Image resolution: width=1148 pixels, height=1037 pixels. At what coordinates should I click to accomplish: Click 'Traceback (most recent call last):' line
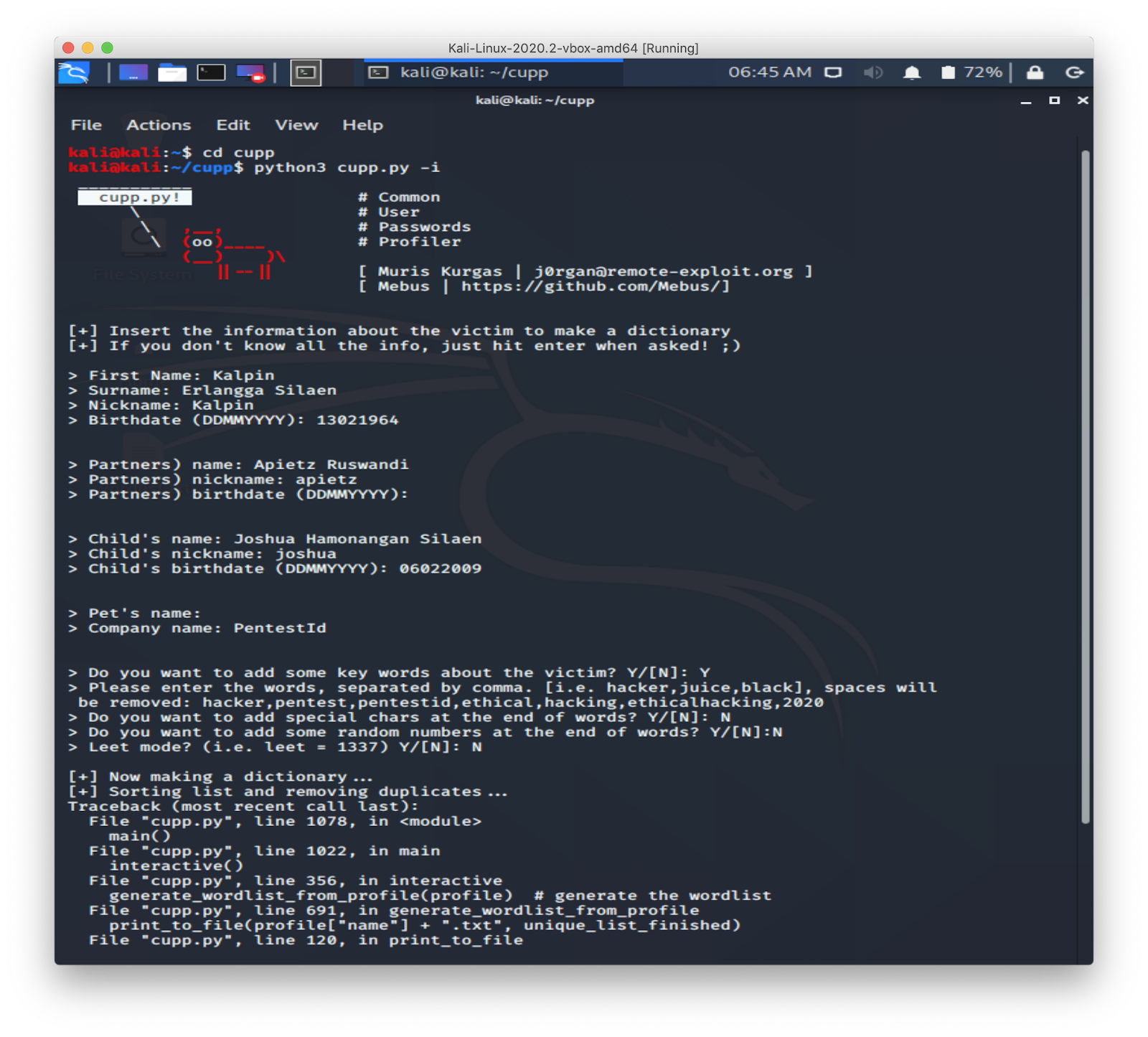pyautogui.click(x=243, y=807)
